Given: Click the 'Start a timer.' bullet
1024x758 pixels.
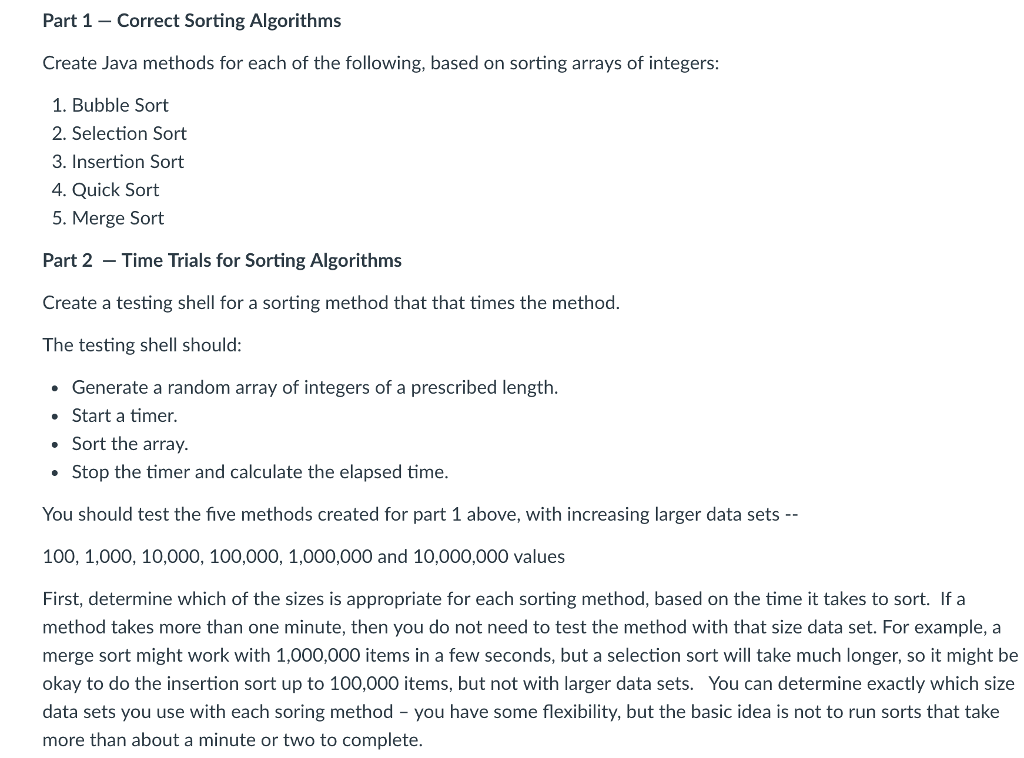Looking at the screenshot, I should point(124,415).
